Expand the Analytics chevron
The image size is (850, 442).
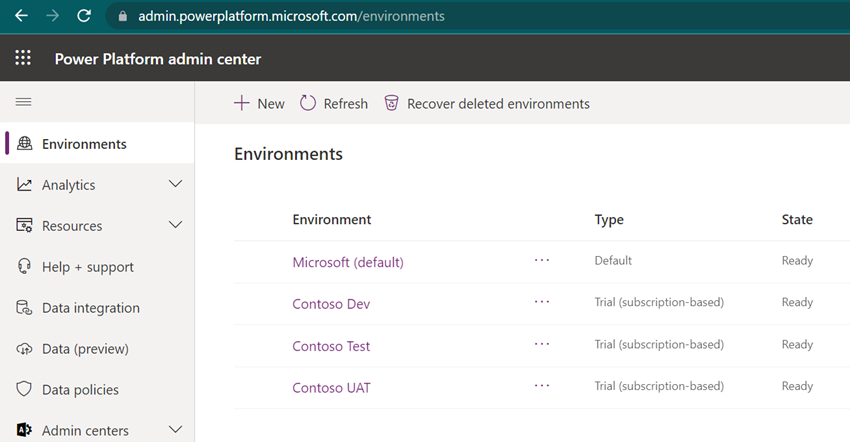pos(175,184)
